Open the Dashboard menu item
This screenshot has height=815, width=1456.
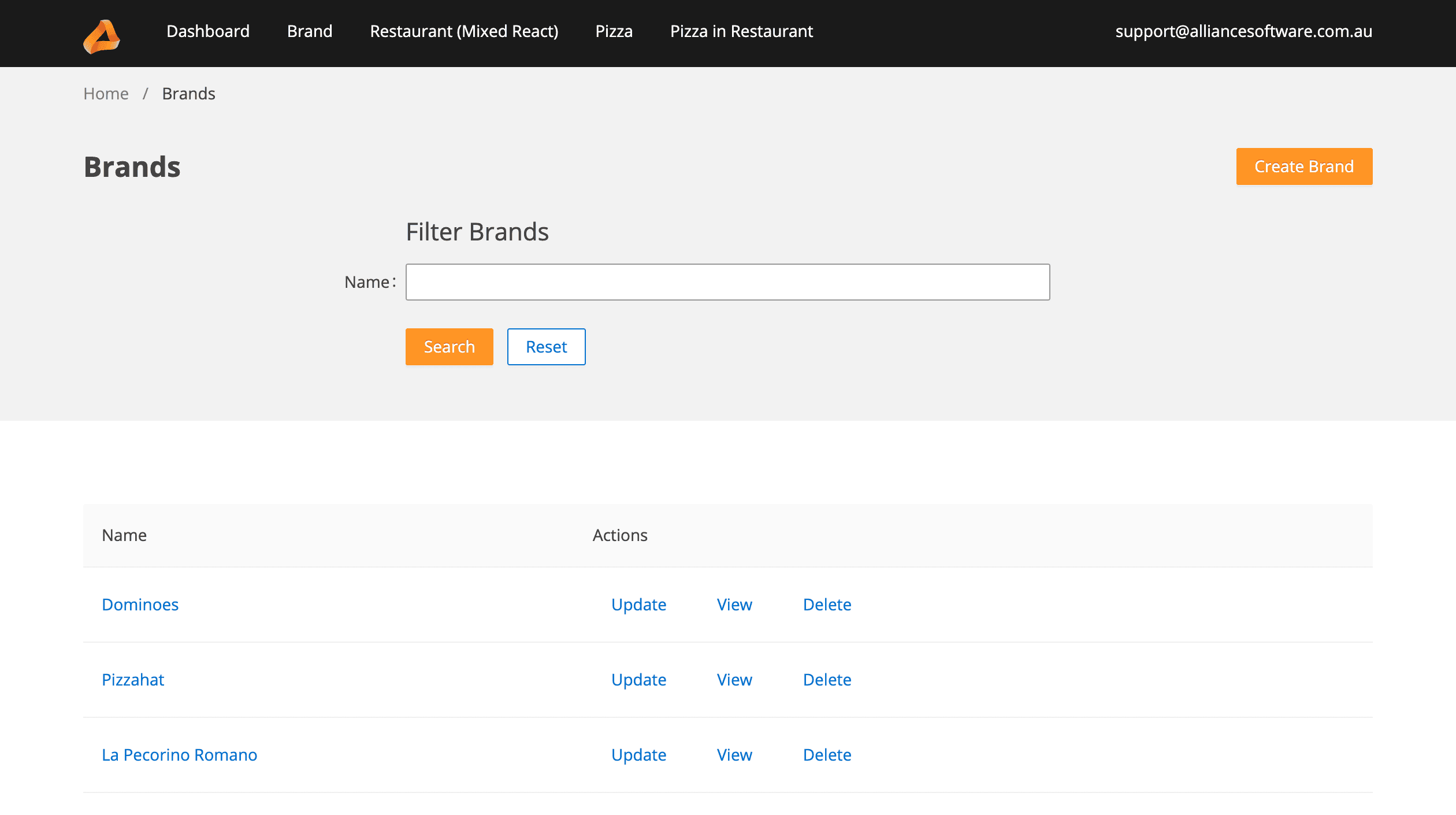[x=208, y=31]
